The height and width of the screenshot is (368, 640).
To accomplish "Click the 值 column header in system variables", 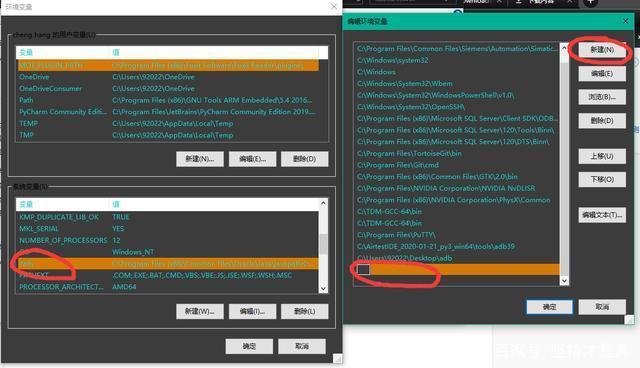I will (215, 204).
